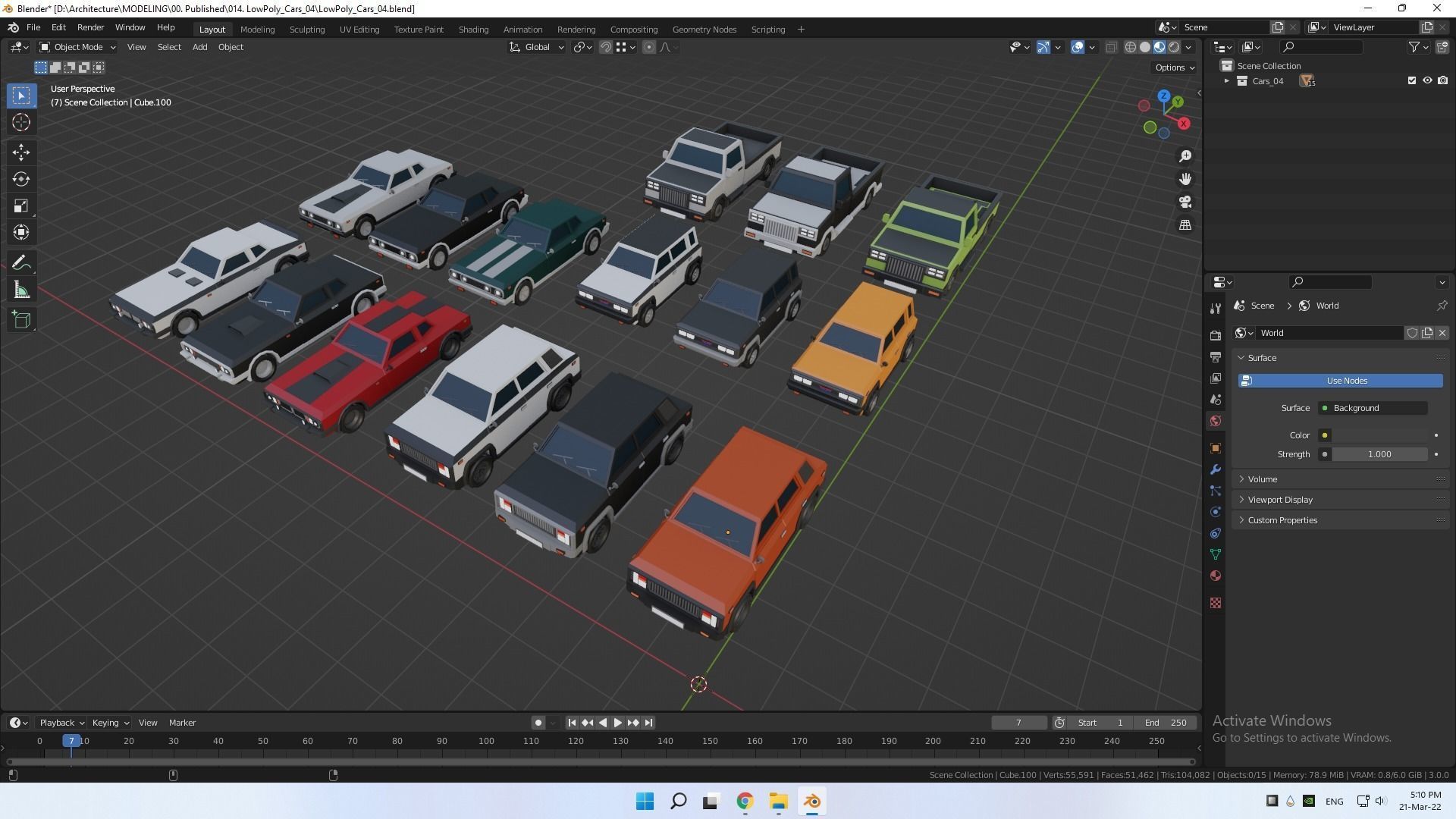Screen dimensions: 1456x819
Task: Switch to the UV Editing workspace
Action: [359, 30]
